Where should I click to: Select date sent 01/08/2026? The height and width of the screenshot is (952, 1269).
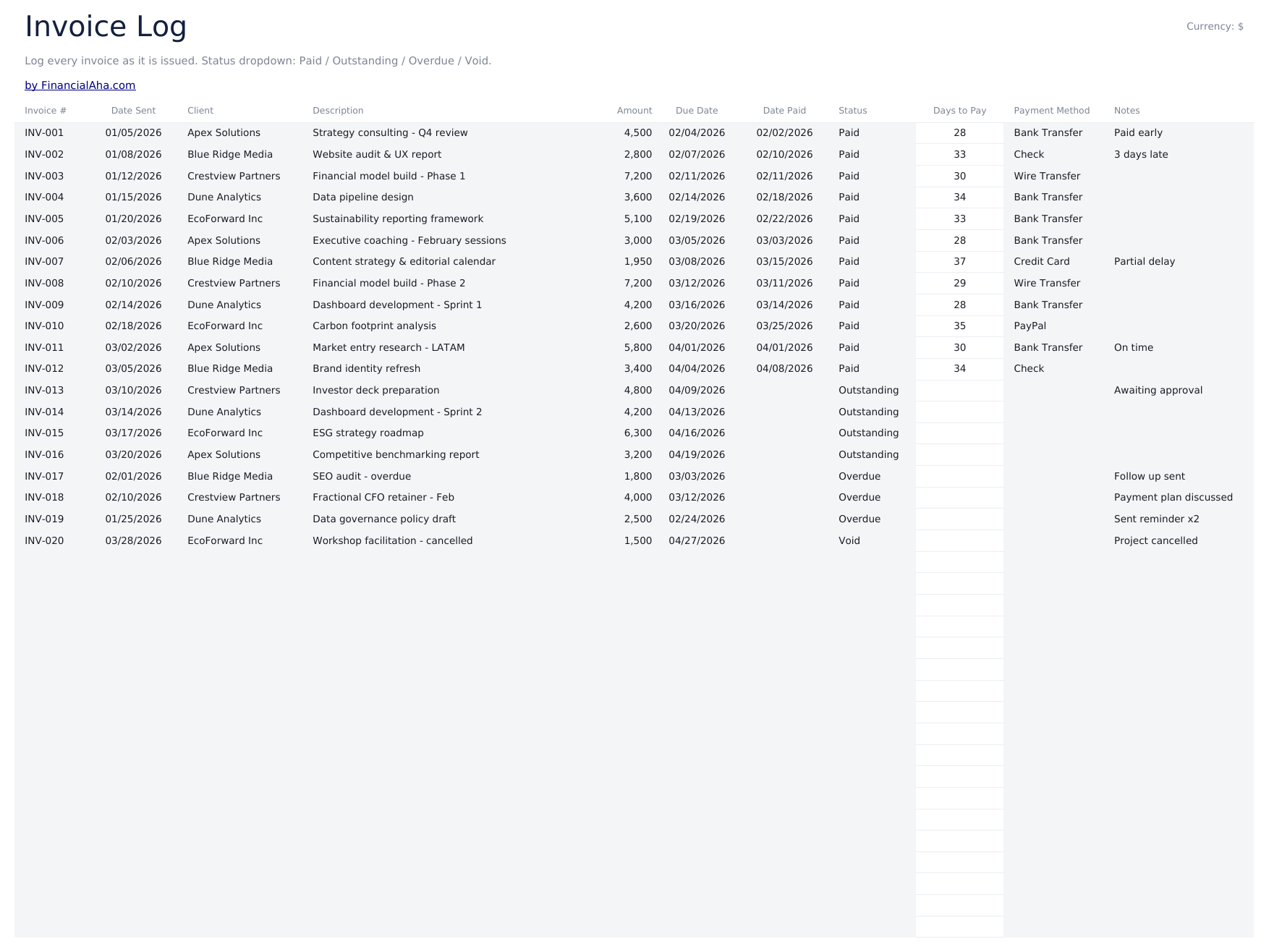point(133,155)
